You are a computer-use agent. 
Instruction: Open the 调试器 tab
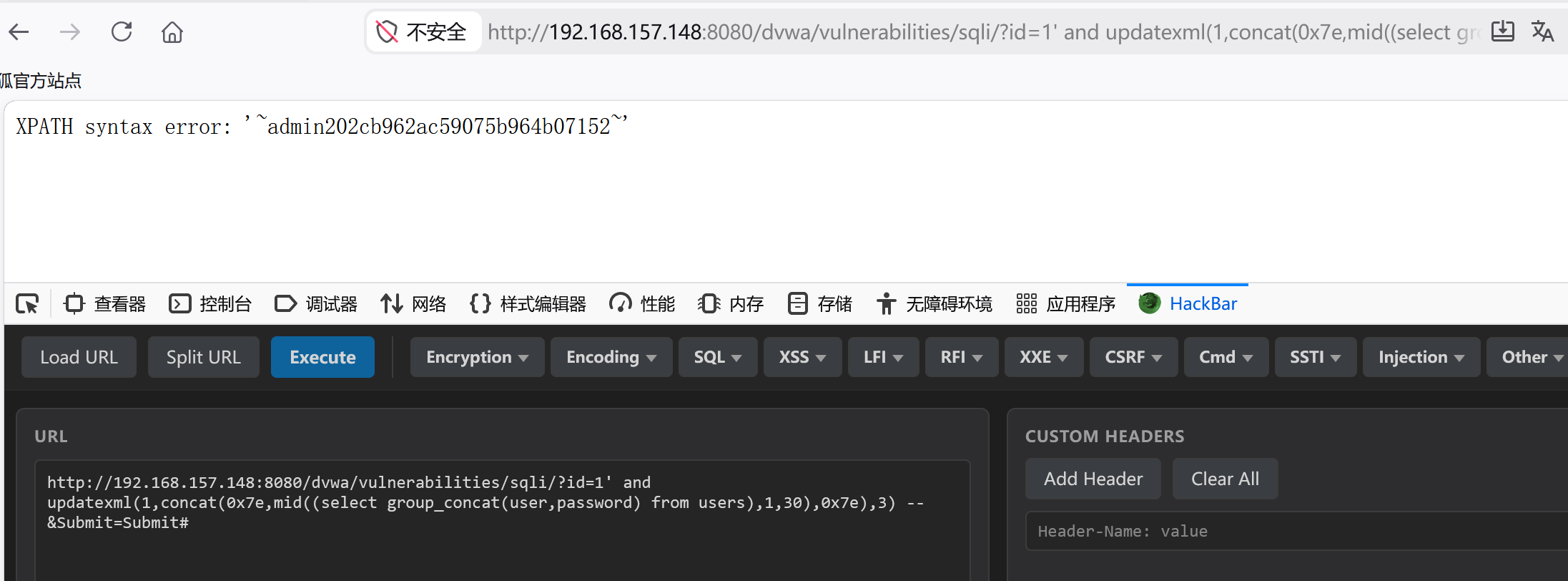click(x=317, y=304)
